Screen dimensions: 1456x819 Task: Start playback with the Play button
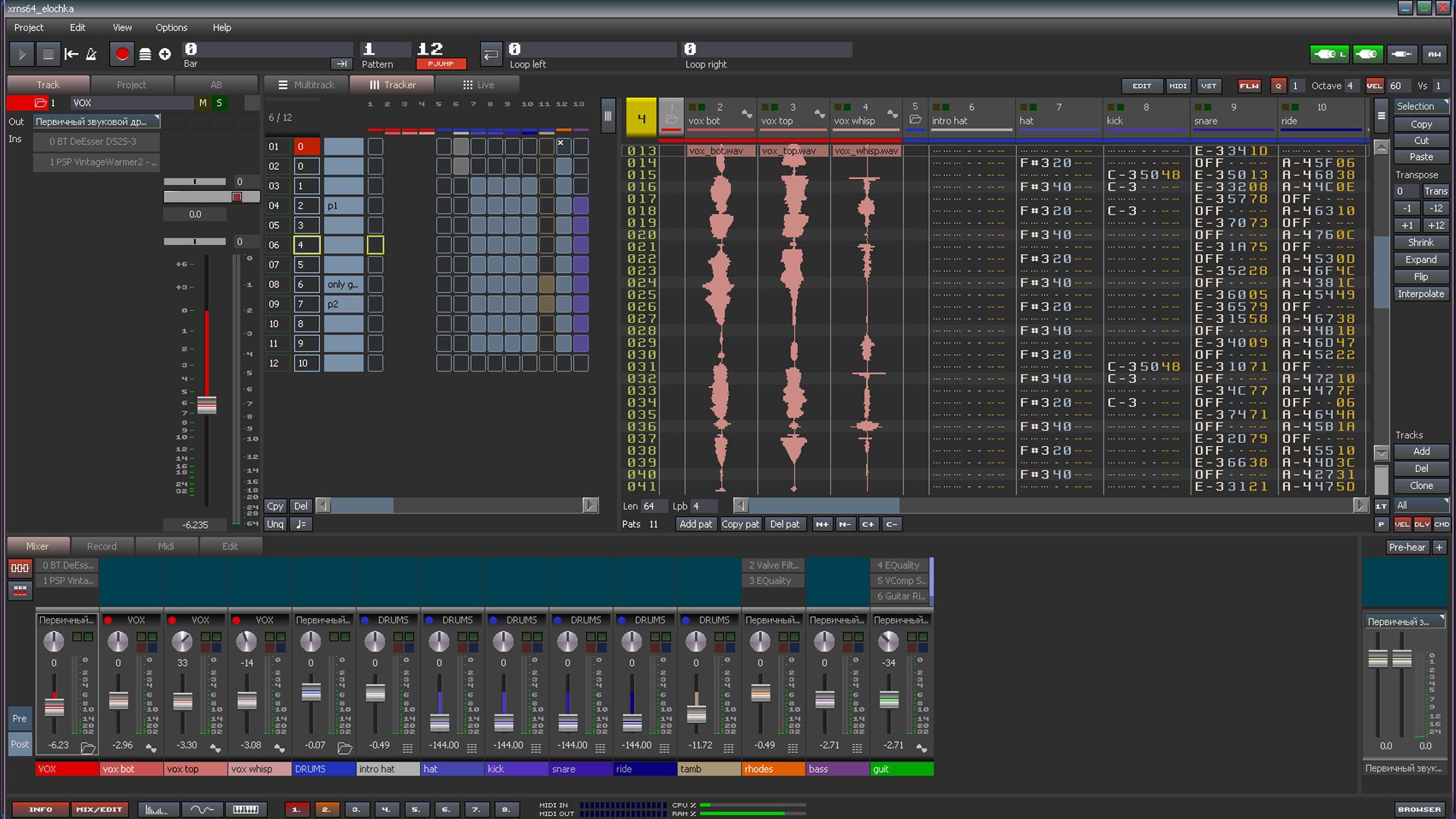(x=21, y=54)
